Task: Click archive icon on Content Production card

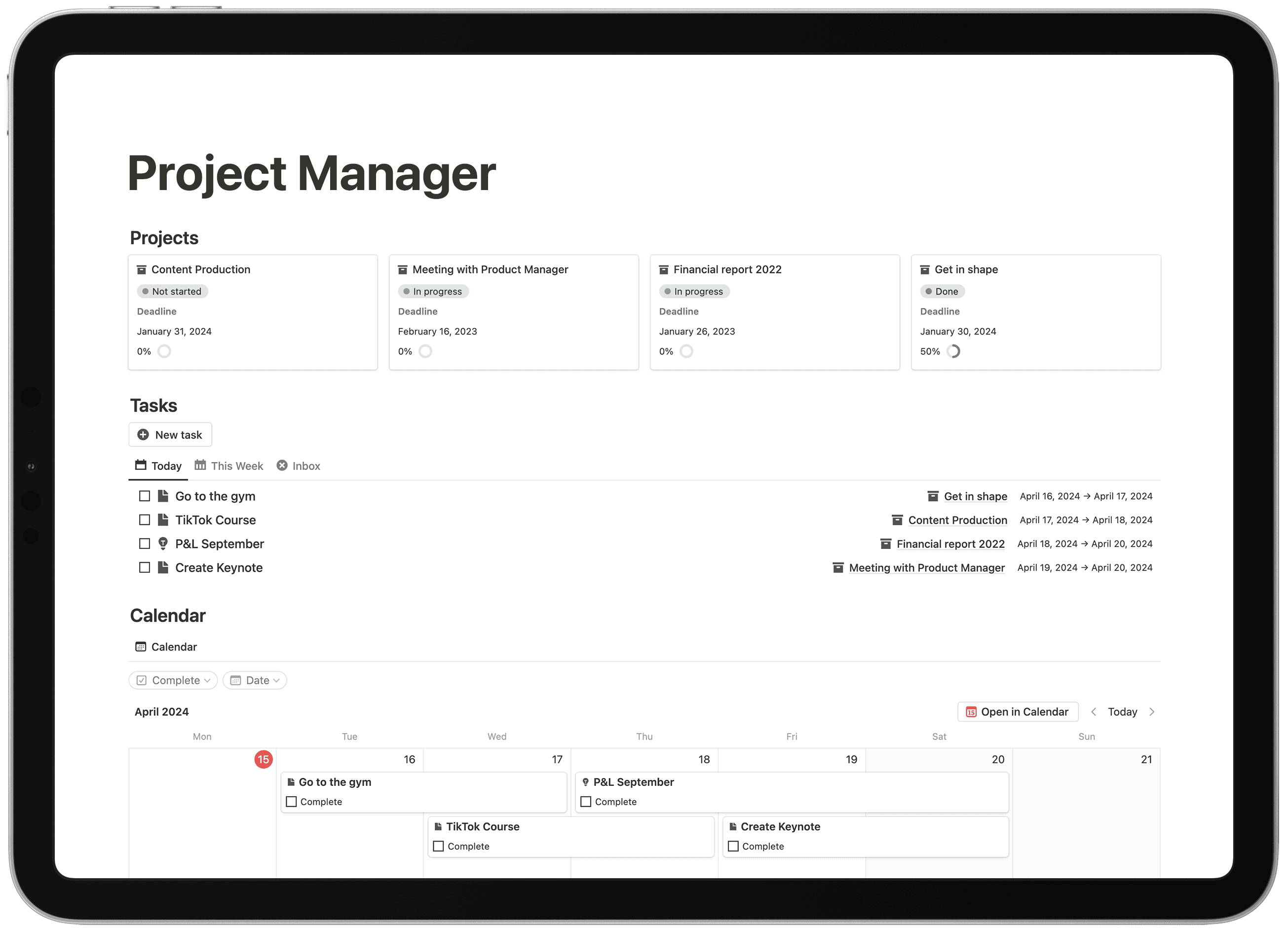Action: pos(142,270)
